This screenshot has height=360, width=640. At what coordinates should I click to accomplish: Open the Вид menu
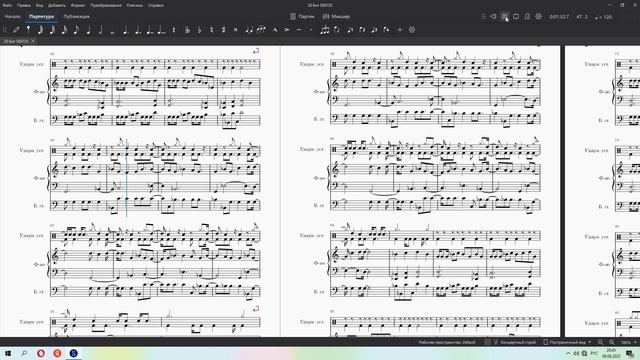(39, 5)
